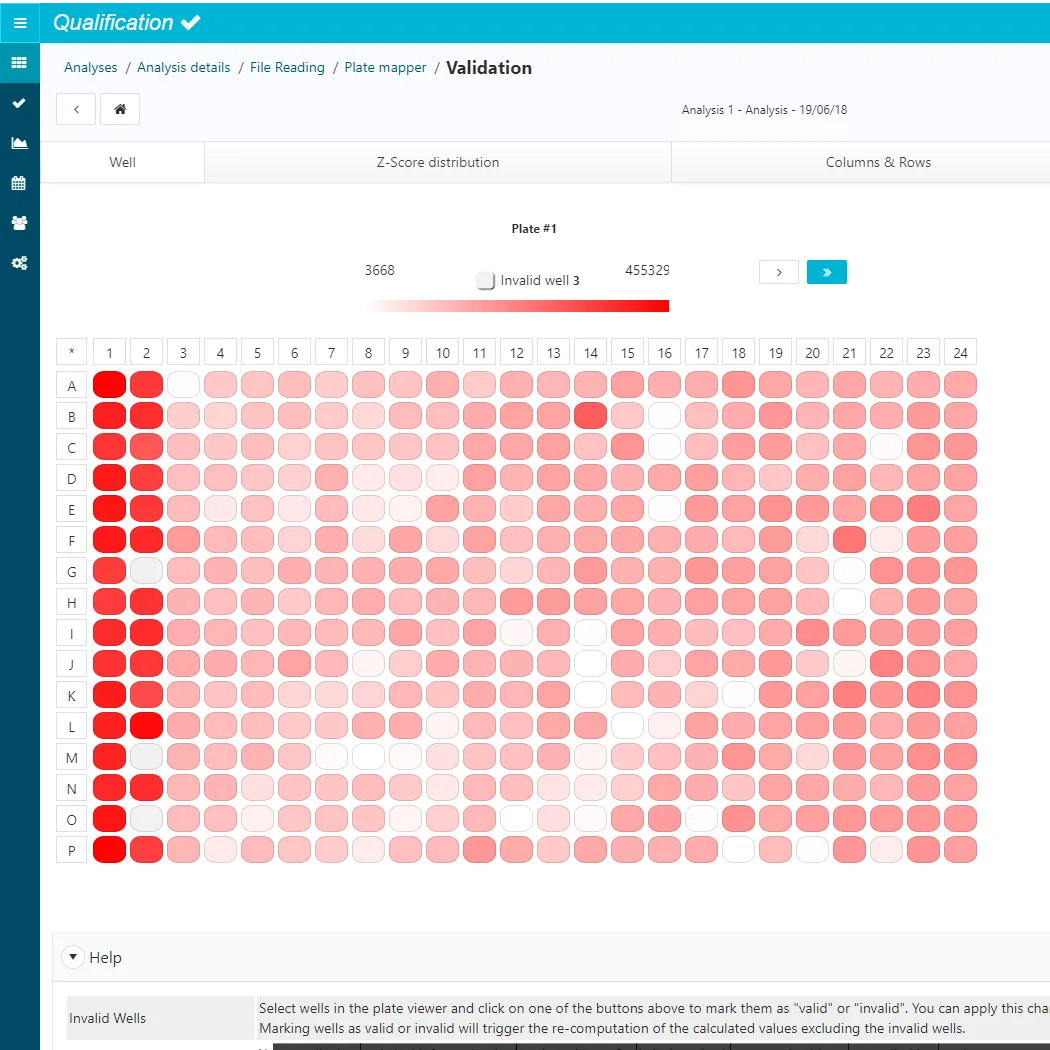
Task: Click the plate grid sidebar icon
Action: tap(19, 63)
